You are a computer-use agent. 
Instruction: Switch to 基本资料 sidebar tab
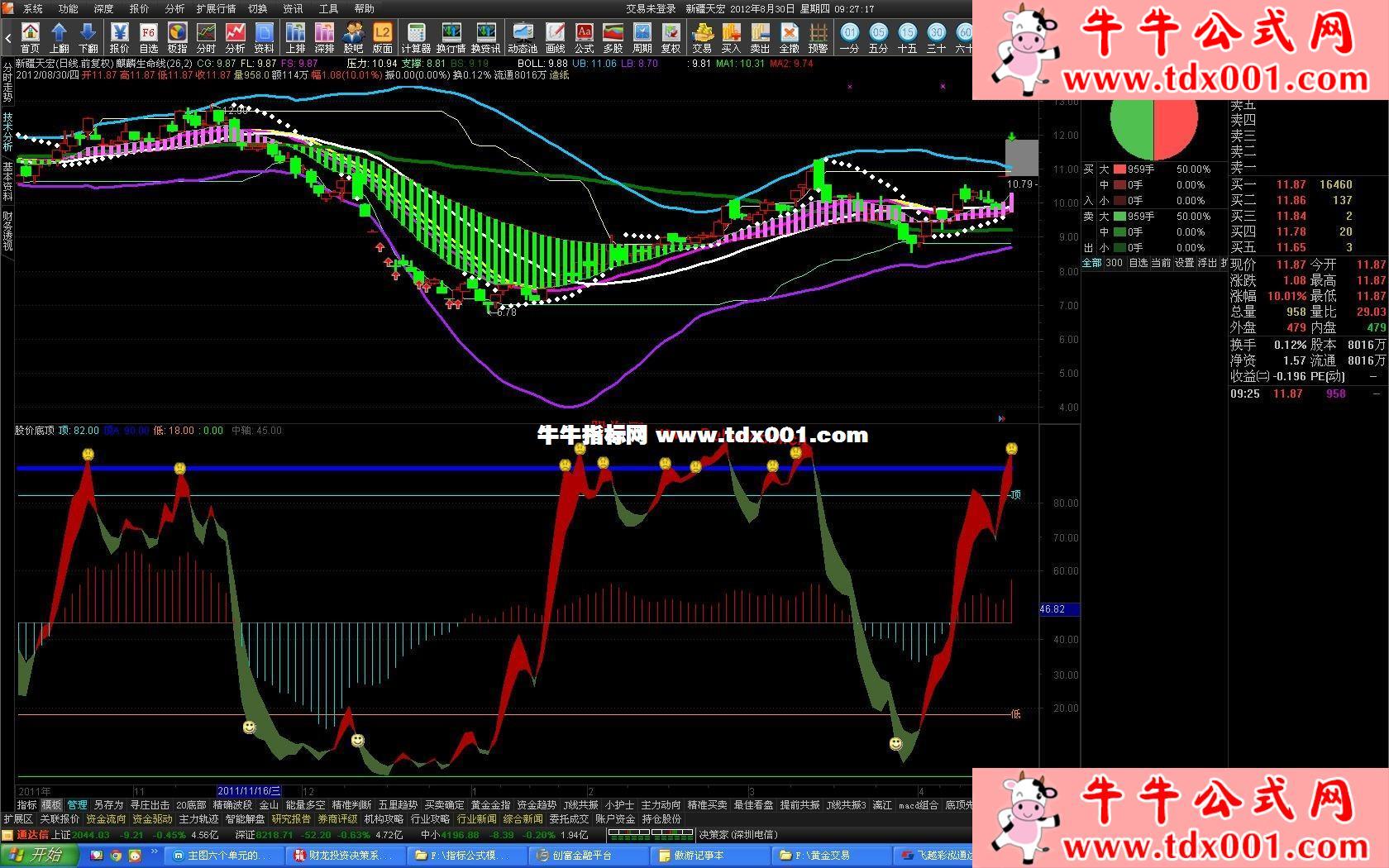(7, 181)
